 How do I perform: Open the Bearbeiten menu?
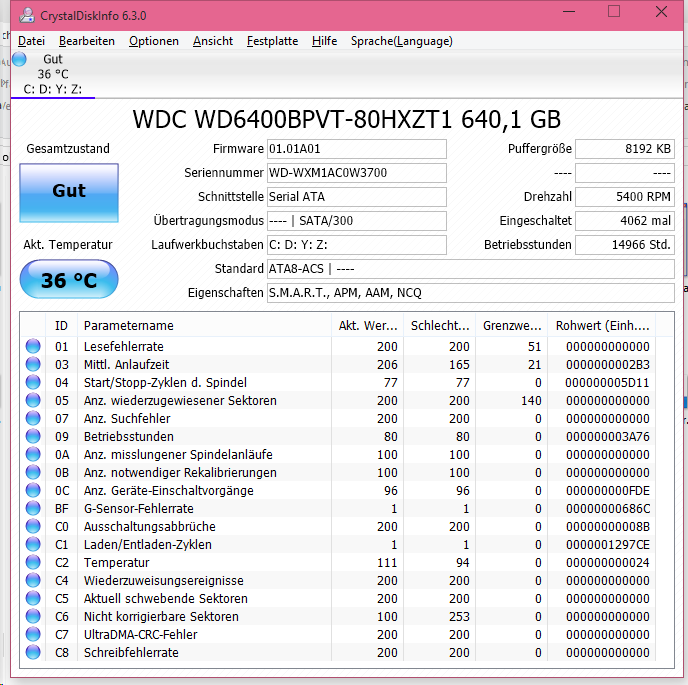coord(86,41)
